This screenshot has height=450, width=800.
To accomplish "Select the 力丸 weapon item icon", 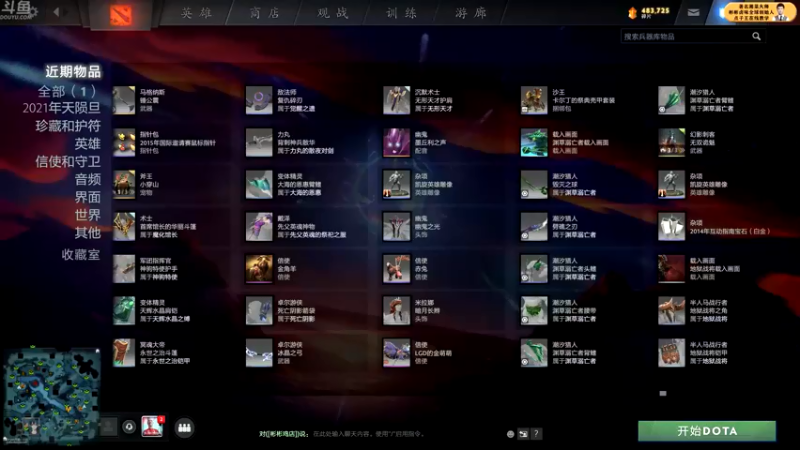I will click(x=259, y=142).
